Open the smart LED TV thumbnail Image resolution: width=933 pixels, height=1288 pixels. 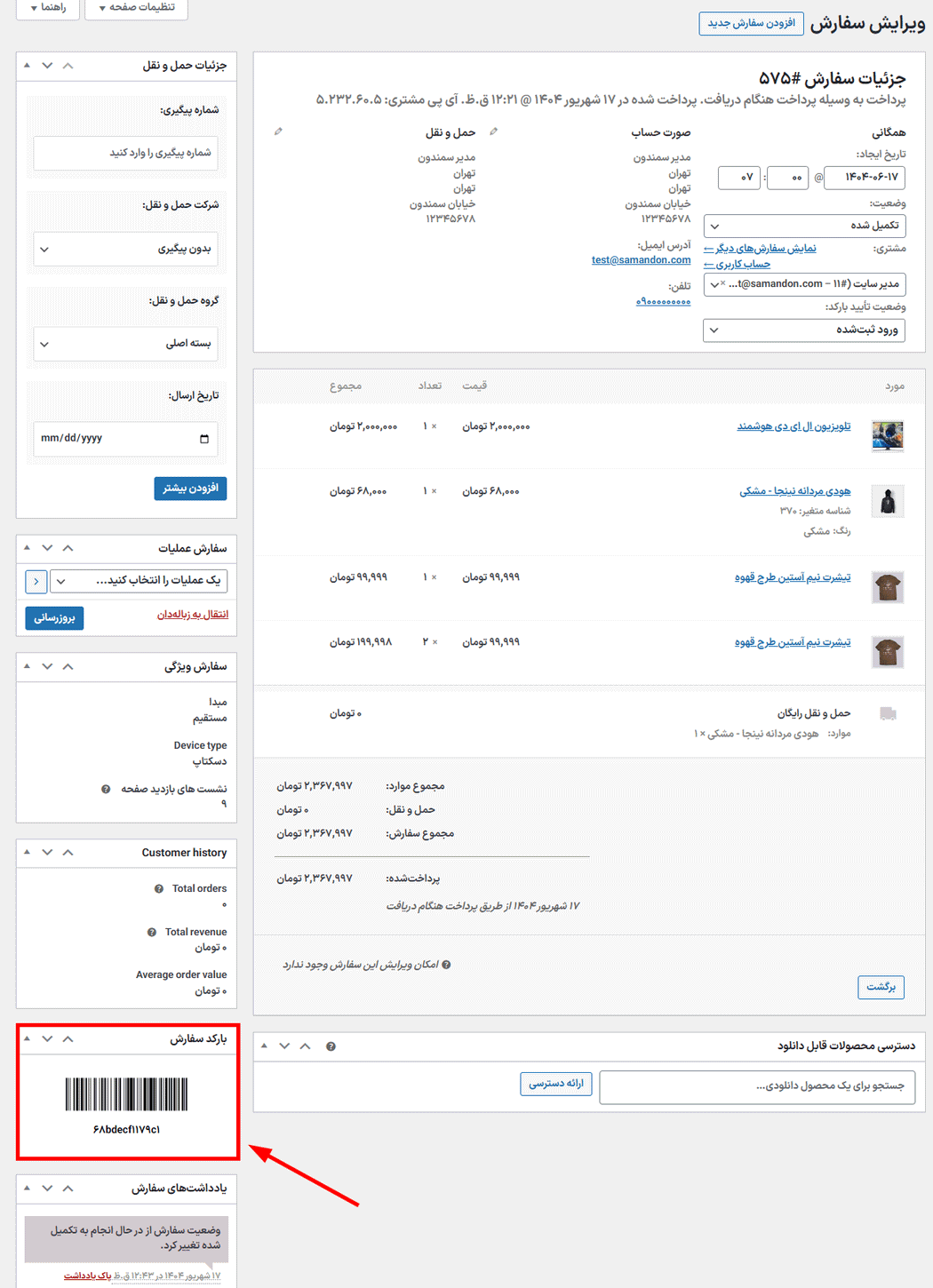887,436
